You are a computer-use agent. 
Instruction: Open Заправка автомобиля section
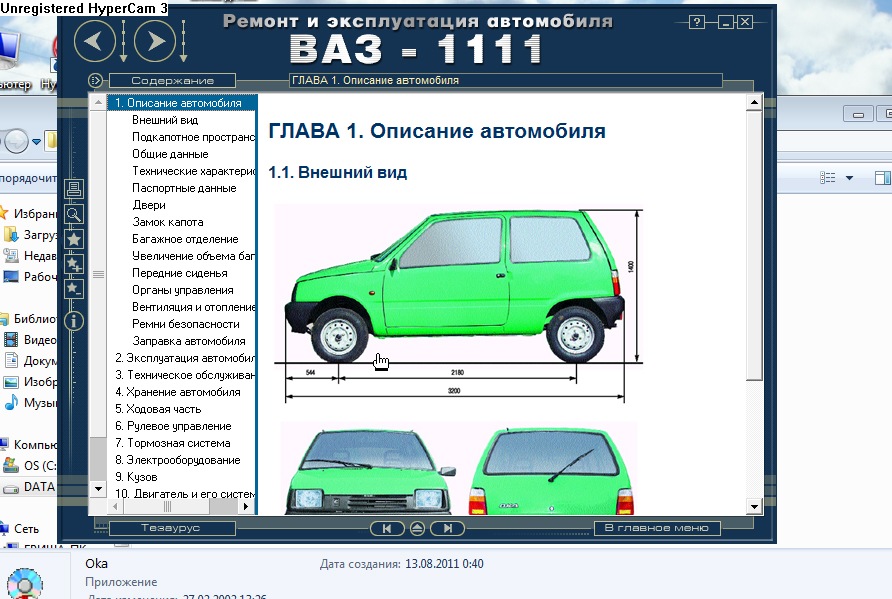pyautogui.click(x=189, y=341)
